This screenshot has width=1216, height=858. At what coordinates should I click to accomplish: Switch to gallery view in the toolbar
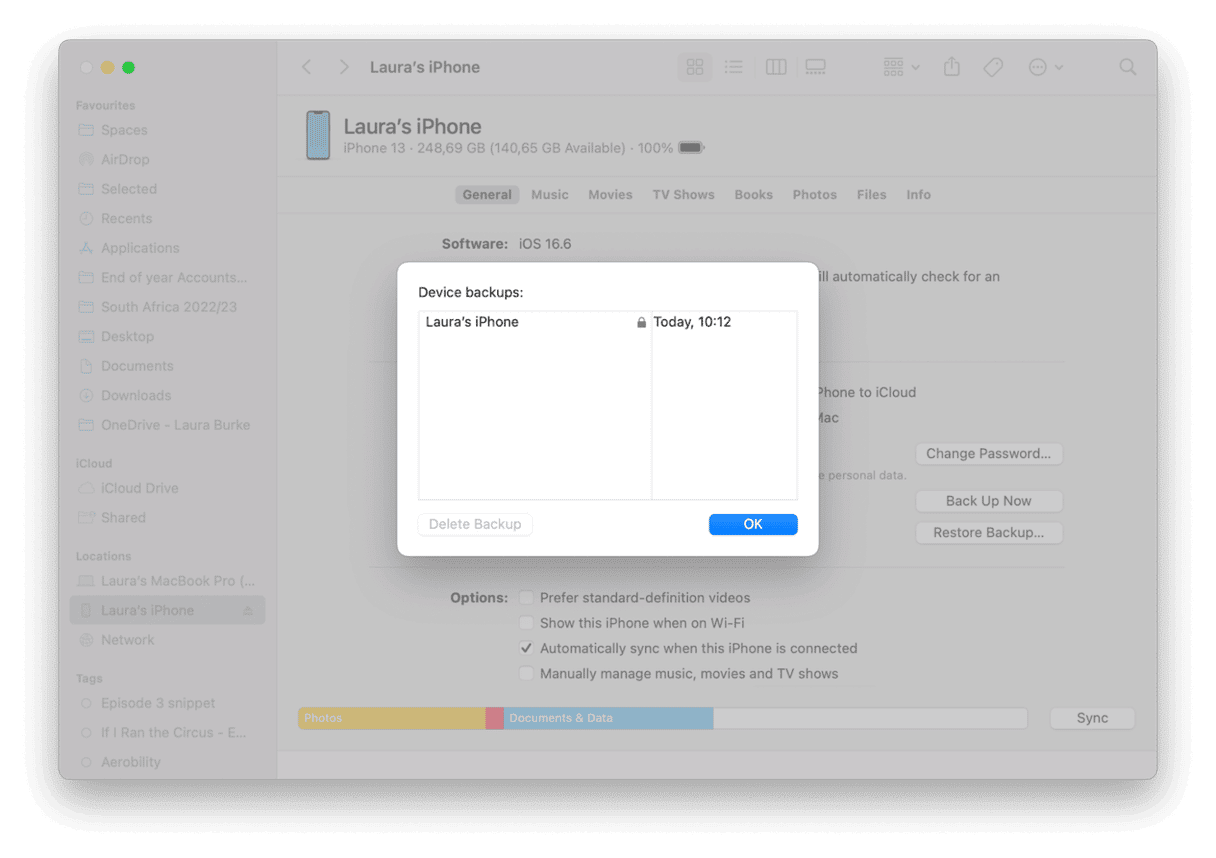point(815,66)
